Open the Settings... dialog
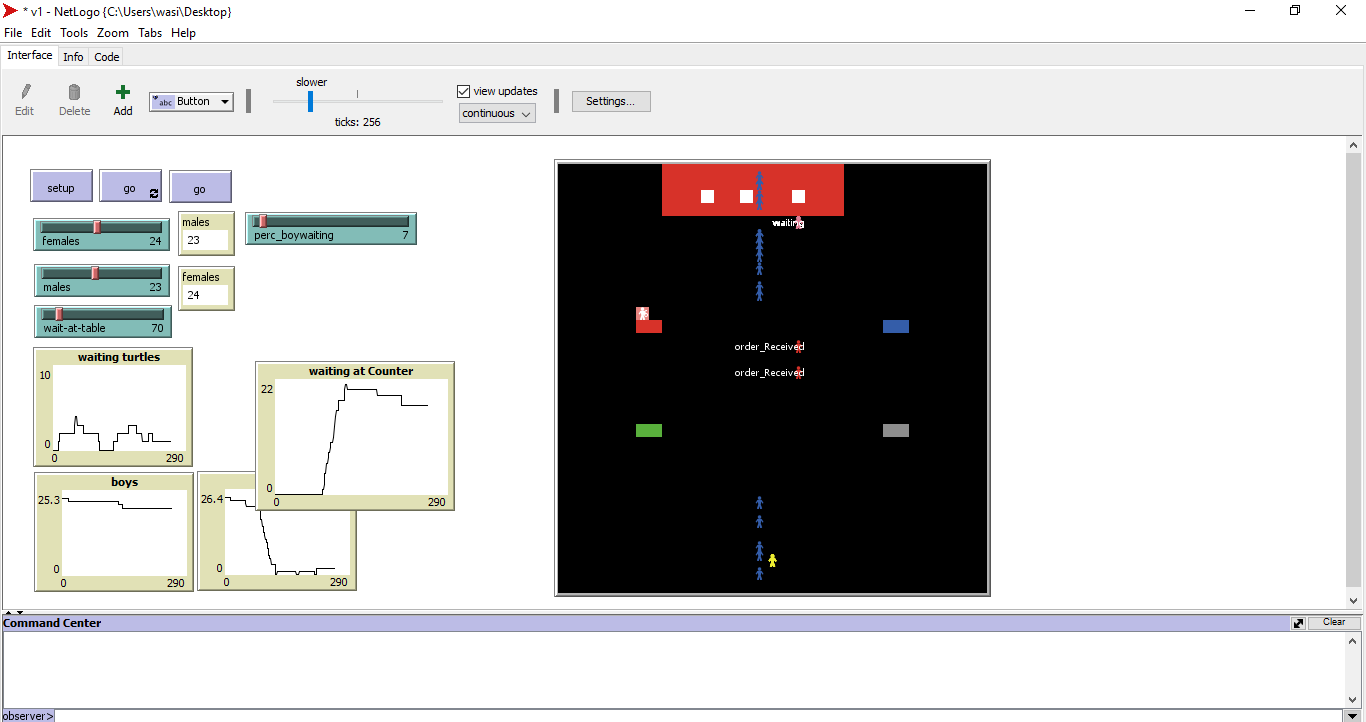 click(x=611, y=101)
